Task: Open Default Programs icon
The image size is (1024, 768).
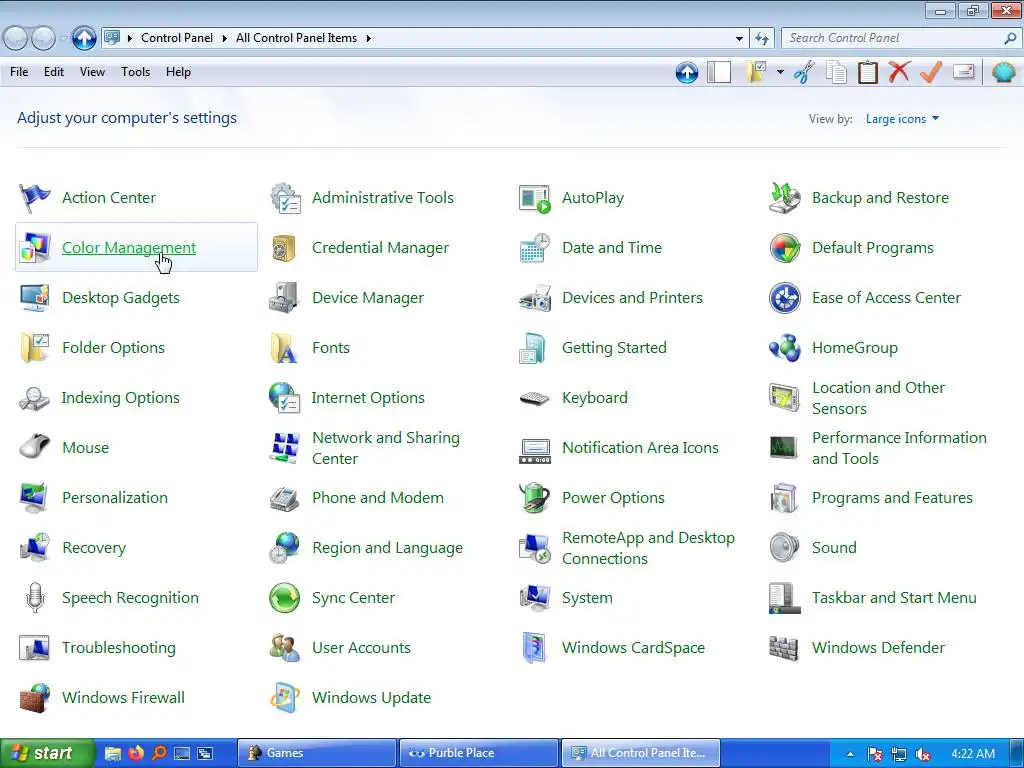Action: [784, 248]
